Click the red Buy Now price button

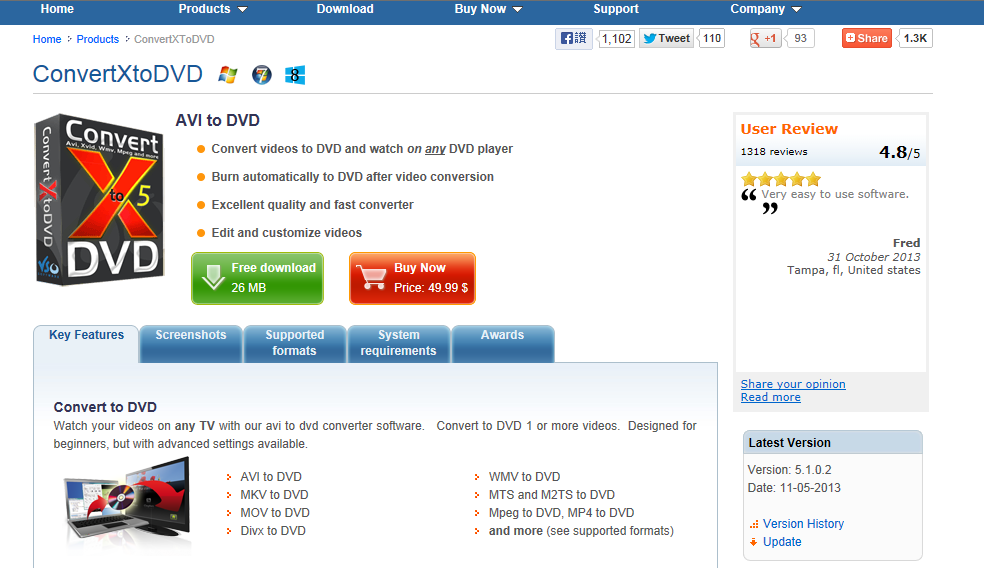[412, 278]
